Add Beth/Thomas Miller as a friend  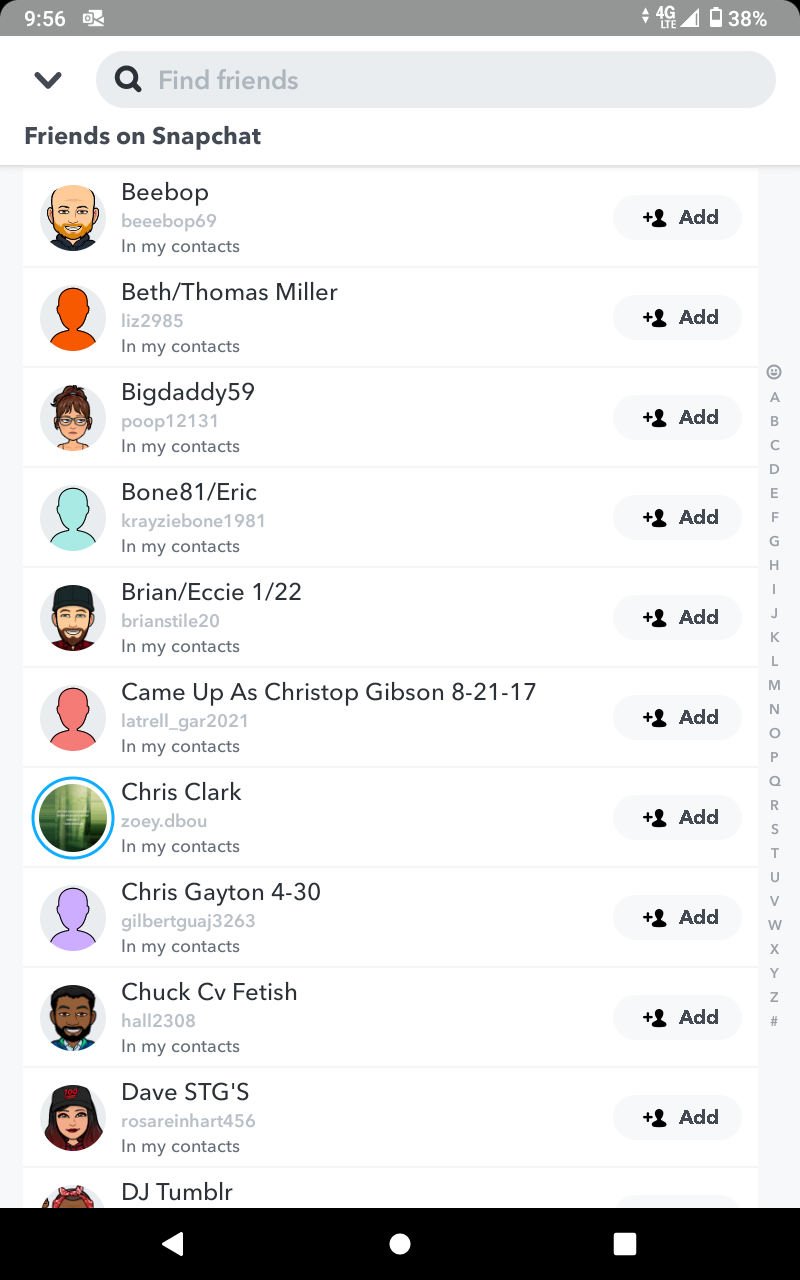pos(677,317)
